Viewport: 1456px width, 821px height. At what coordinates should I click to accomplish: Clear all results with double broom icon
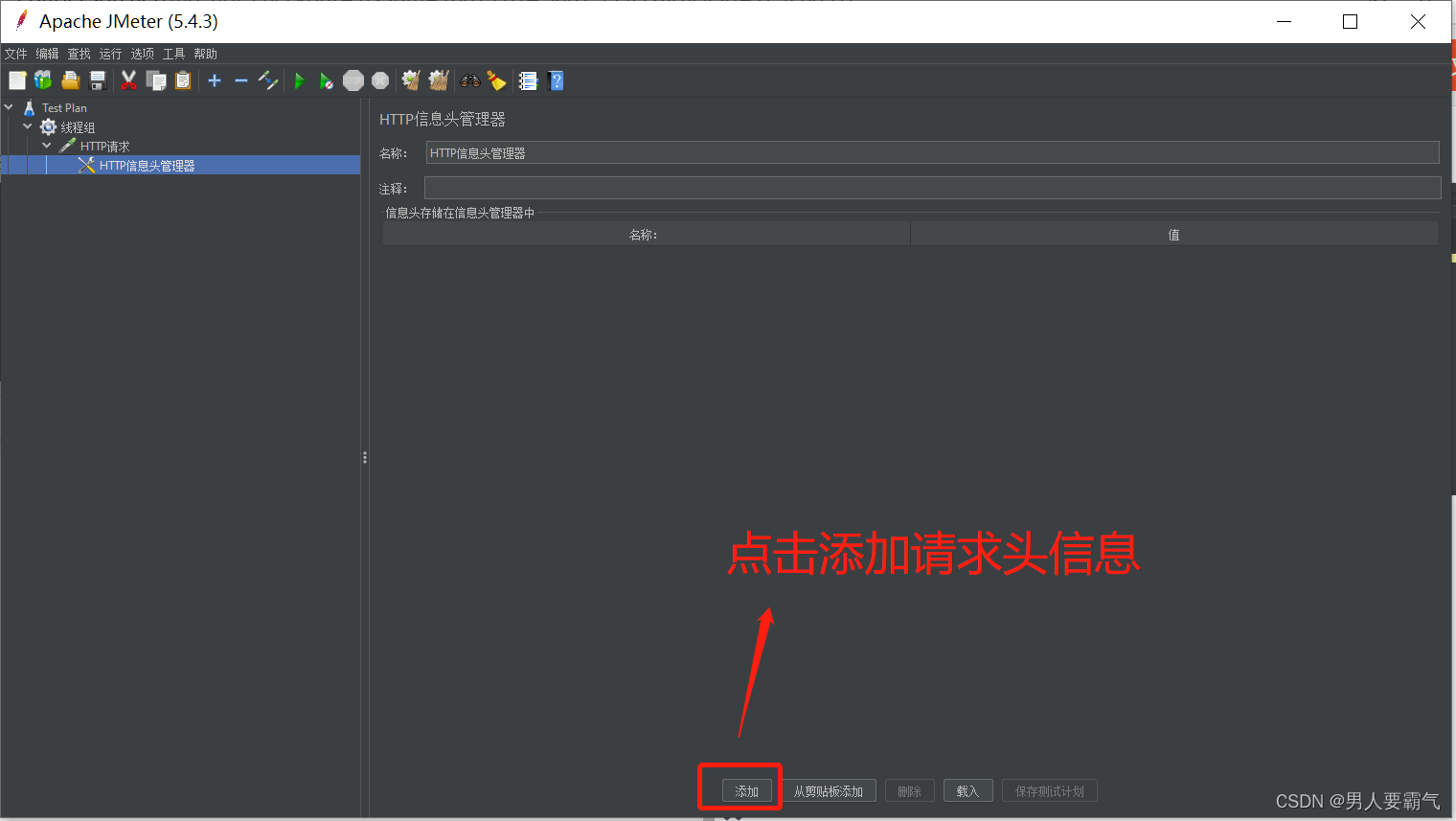(x=439, y=80)
